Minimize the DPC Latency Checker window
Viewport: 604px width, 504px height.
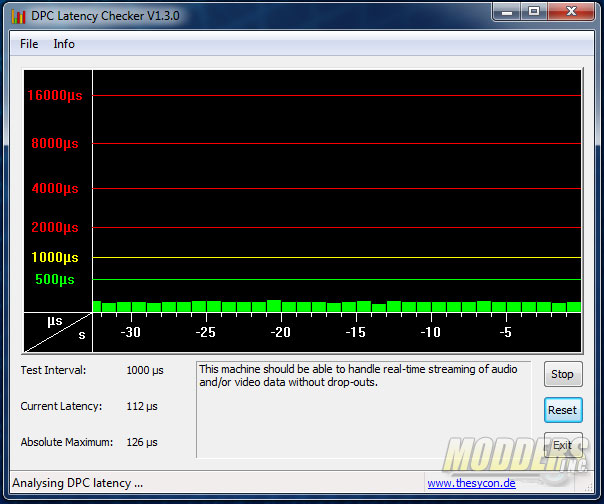pyautogui.click(x=507, y=12)
